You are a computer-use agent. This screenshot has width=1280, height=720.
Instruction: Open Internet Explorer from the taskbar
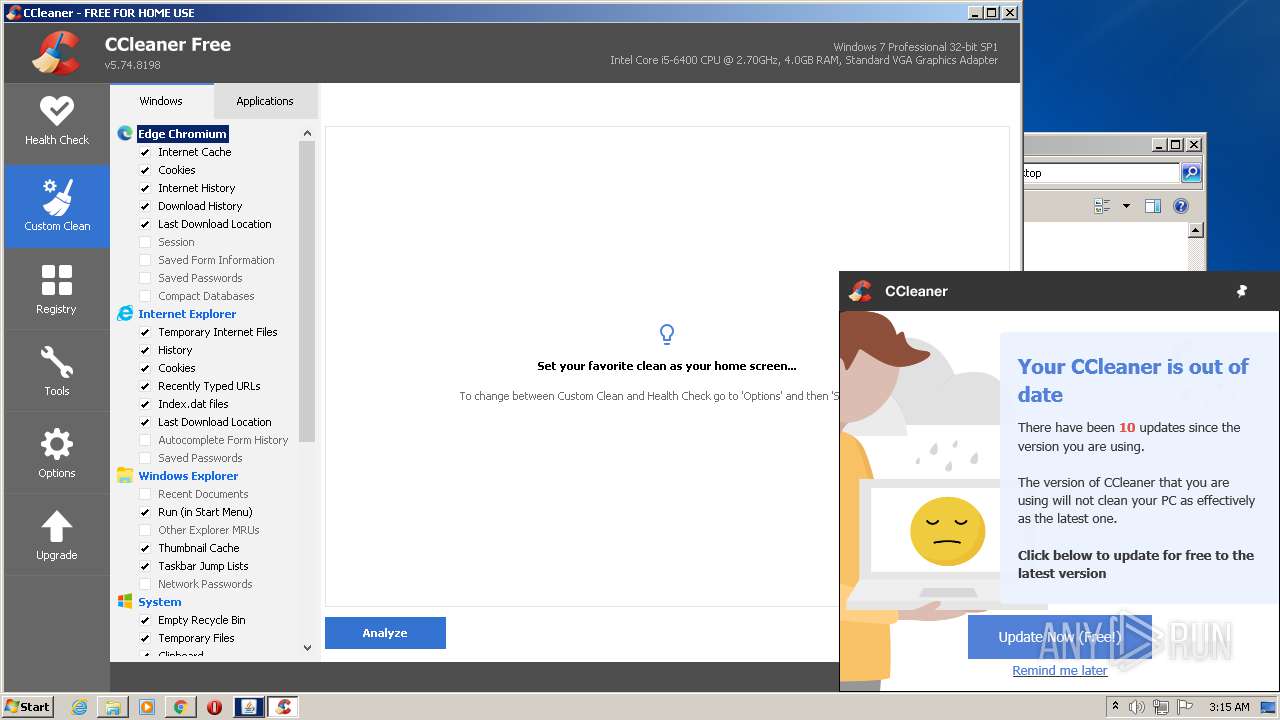pyautogui.click(x=80, y=707)
